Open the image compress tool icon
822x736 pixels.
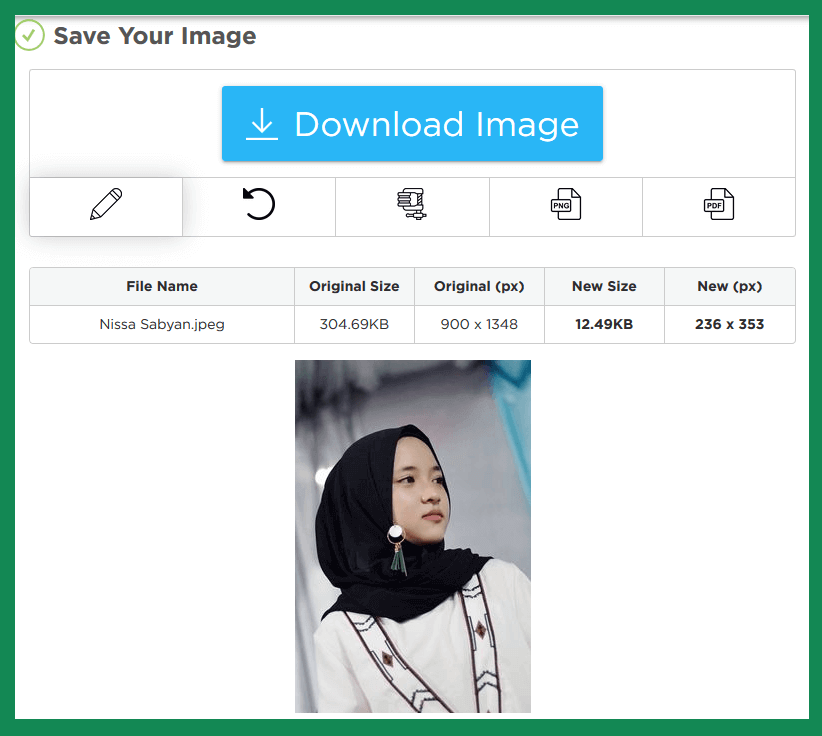point(412,204)
